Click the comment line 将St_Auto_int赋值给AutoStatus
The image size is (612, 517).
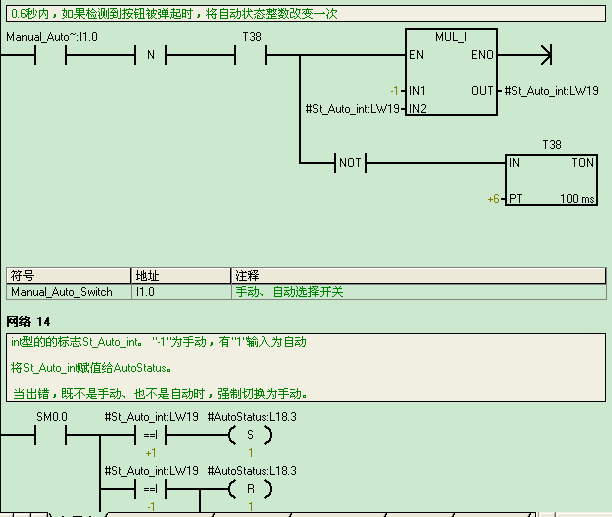click(91, 368)
